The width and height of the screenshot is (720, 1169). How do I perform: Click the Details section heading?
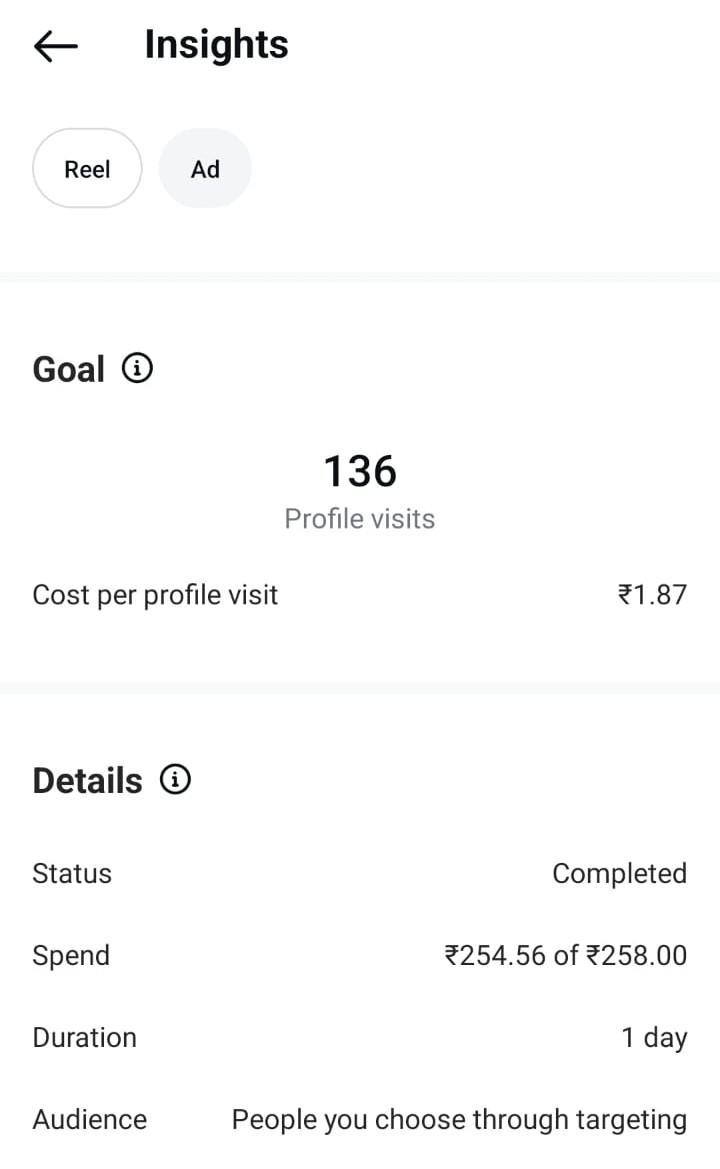[88, 781]
